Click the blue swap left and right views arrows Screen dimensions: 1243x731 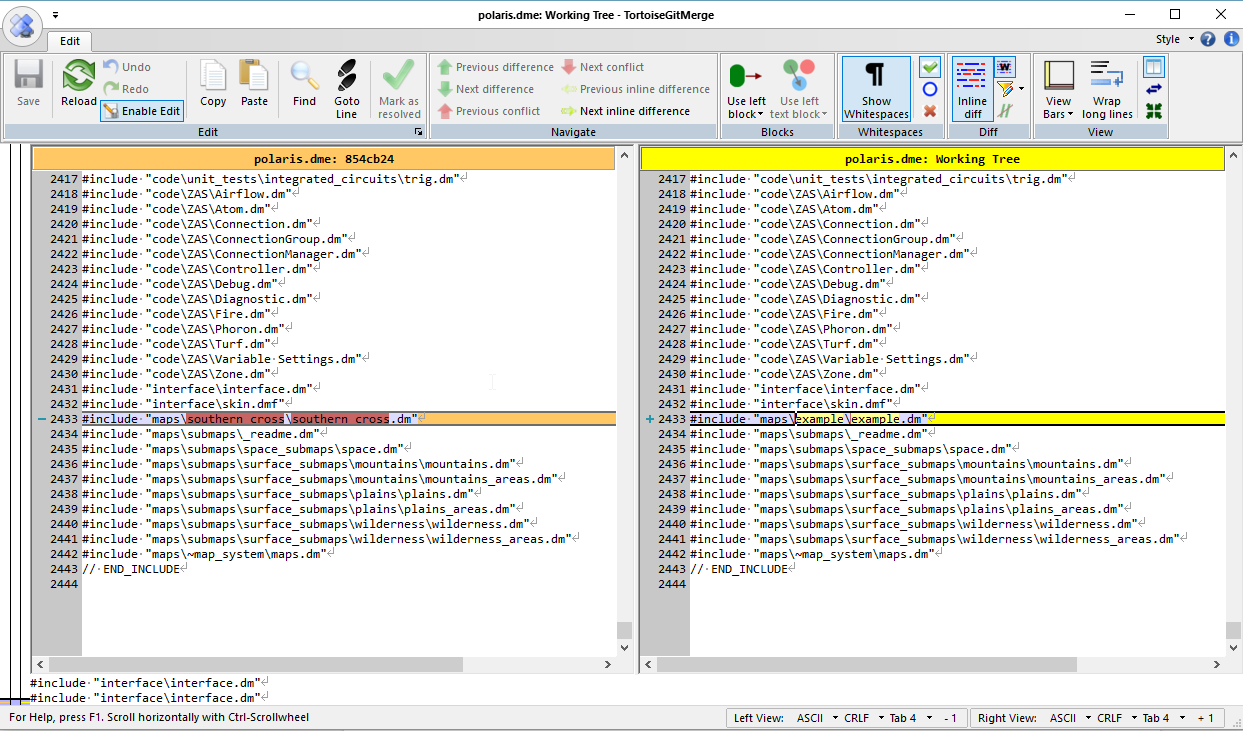pos(1154,89)
